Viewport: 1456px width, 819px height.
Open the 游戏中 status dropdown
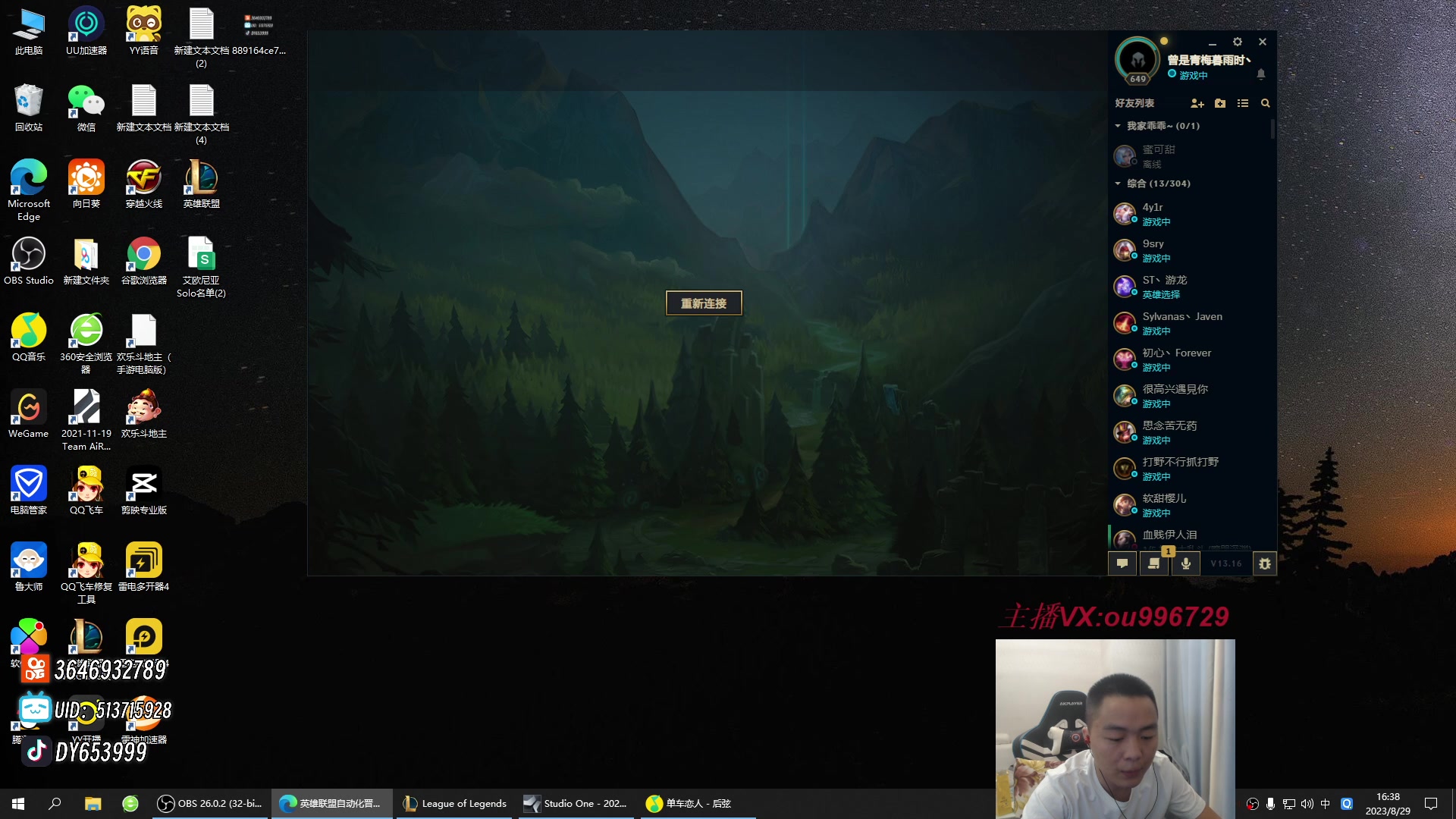click(x=1192, y=75)
